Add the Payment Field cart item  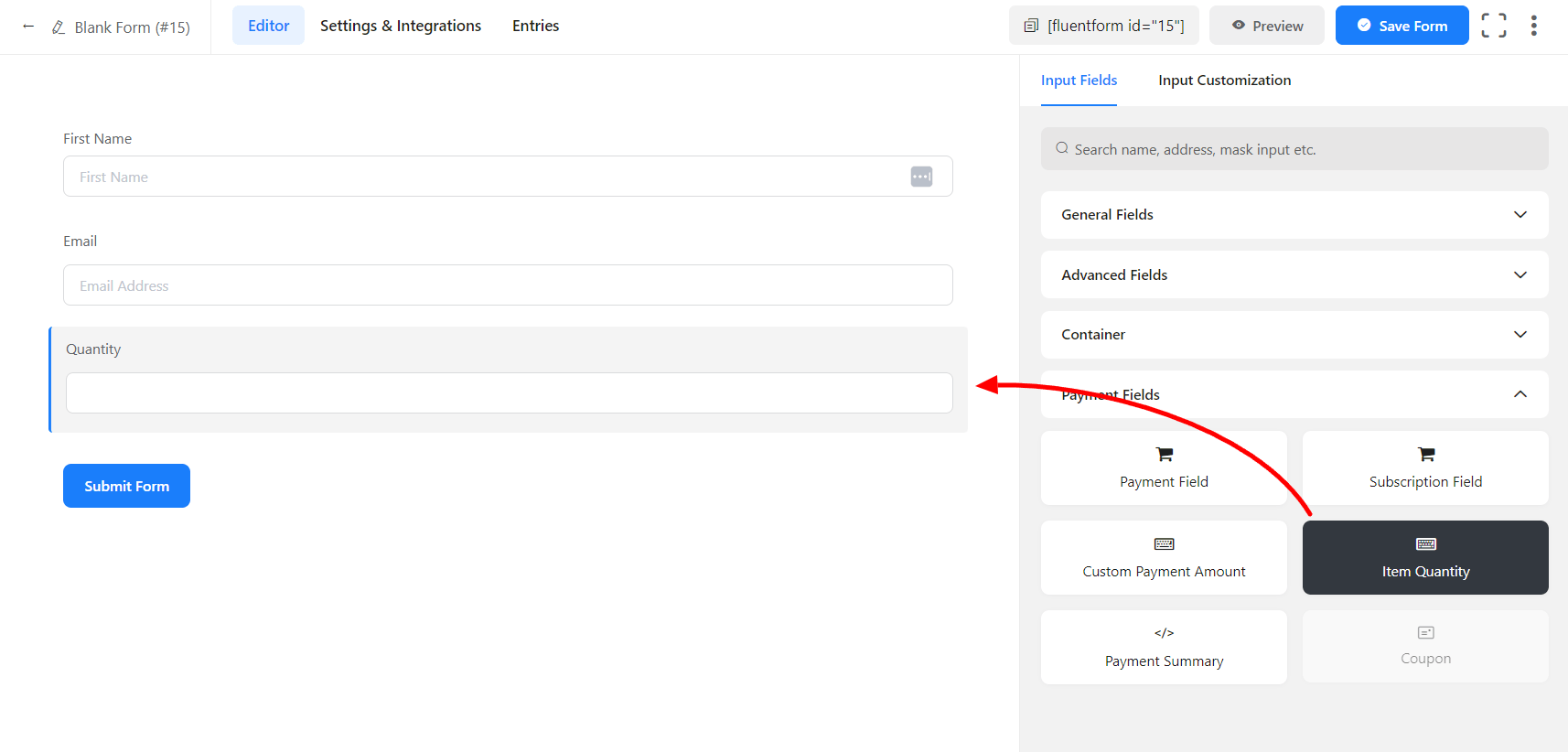coord(1164,467)
